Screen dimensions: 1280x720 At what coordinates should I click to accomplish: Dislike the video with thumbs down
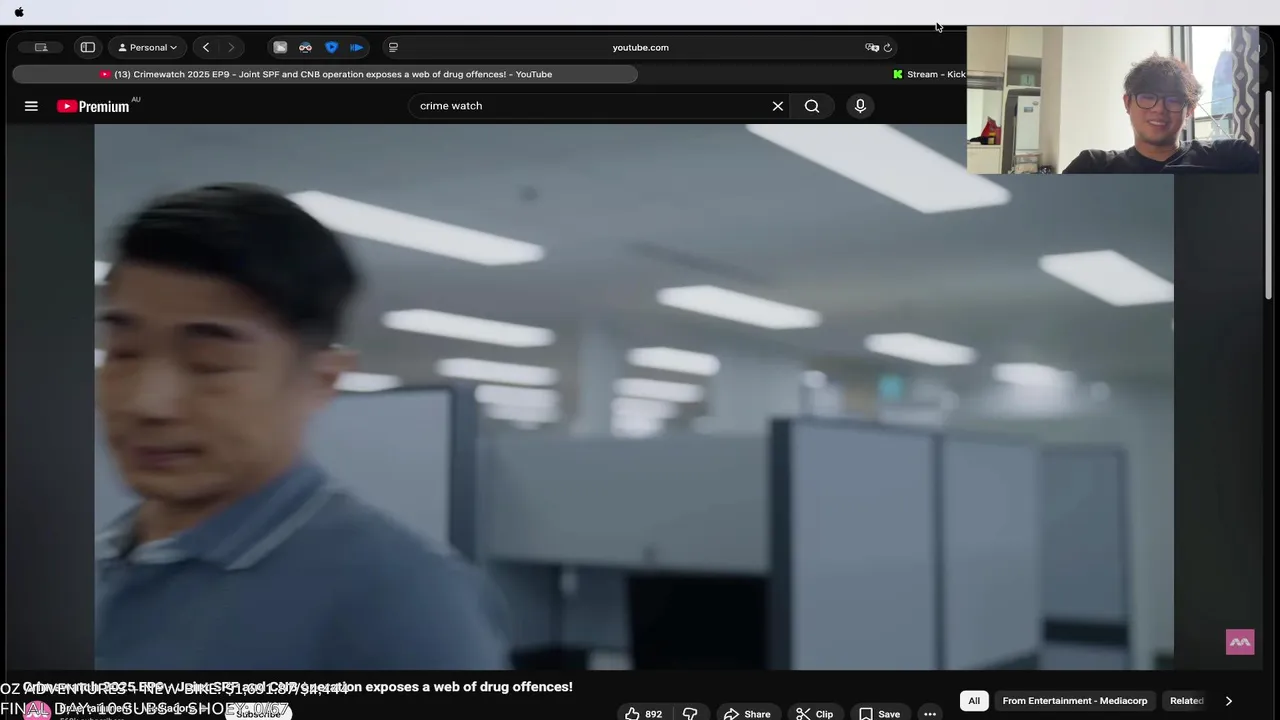[x=690, y=714]
